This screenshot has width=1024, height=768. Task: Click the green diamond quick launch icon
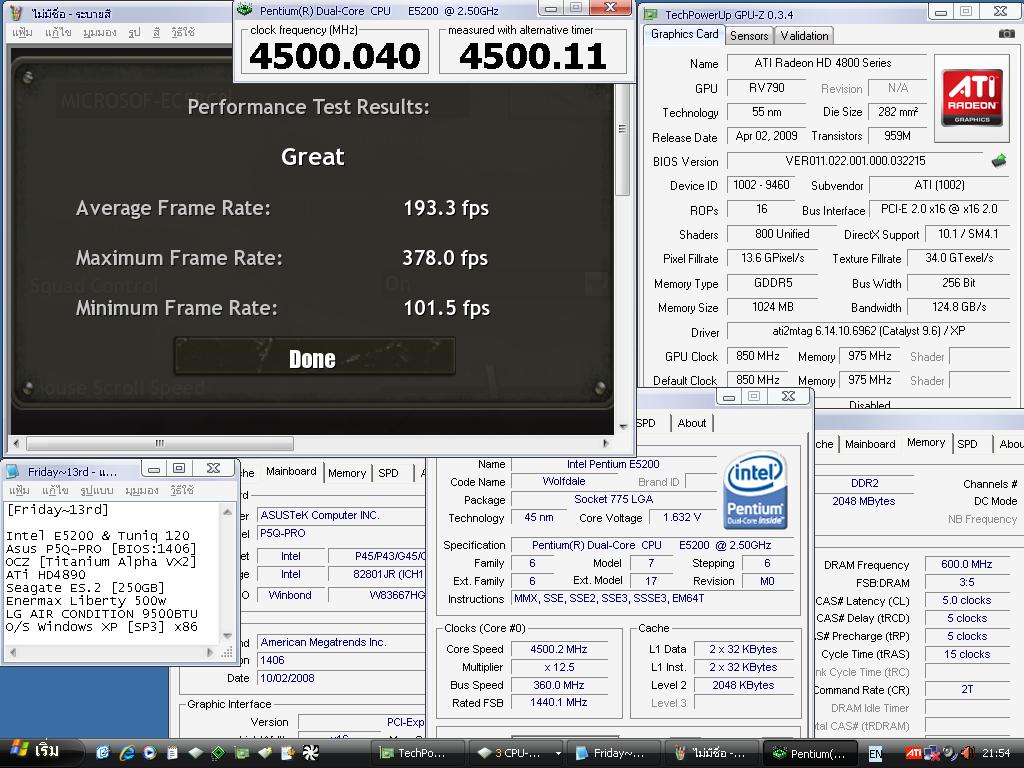[218, 752]
